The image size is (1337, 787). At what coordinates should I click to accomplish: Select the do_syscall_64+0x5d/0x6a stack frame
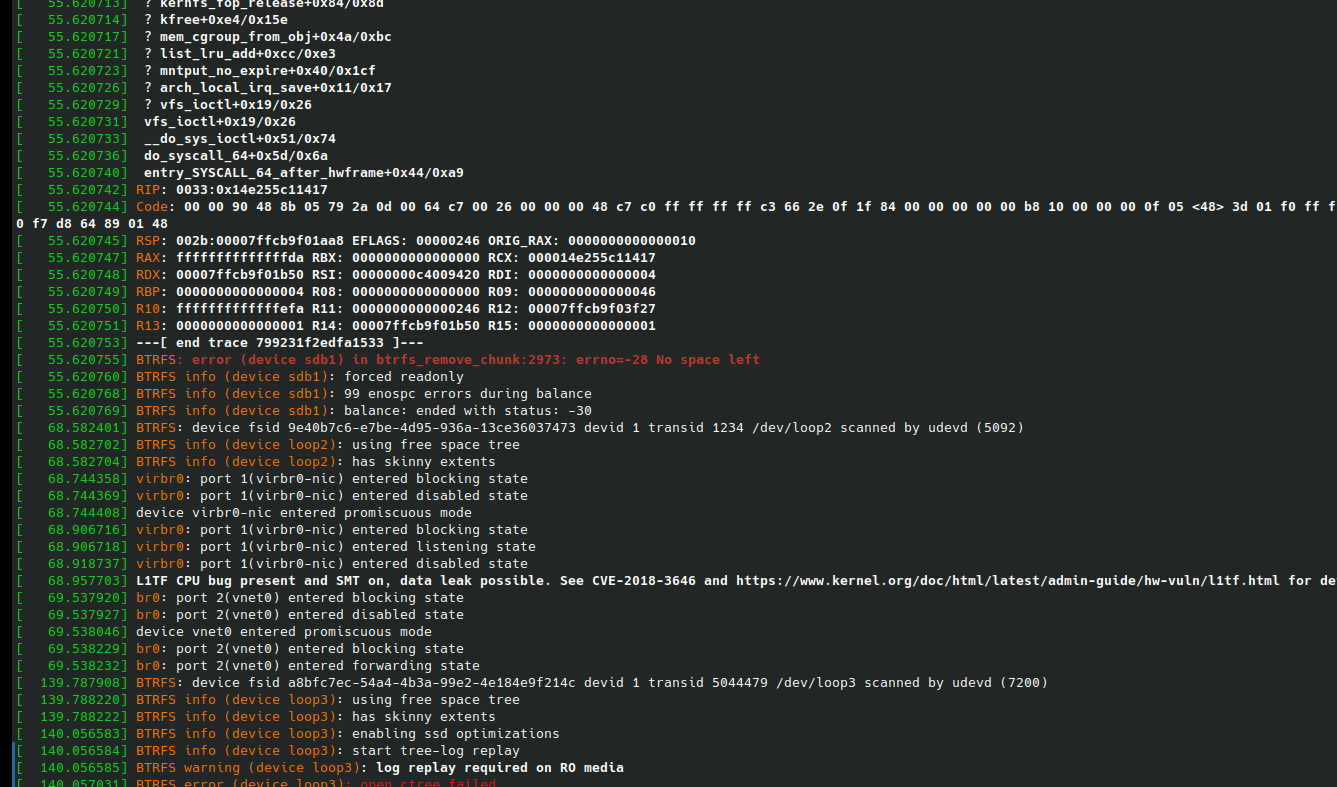(x=236, y=156)
